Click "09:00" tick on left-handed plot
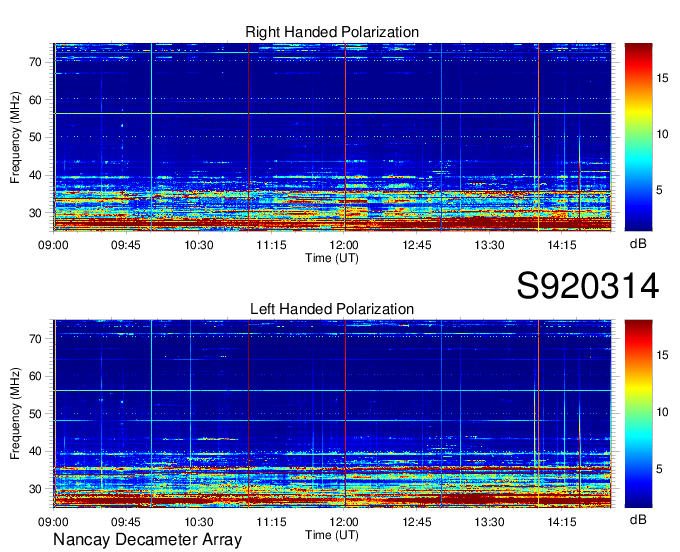This screenshot has width=680, height=552. point(53,522)
